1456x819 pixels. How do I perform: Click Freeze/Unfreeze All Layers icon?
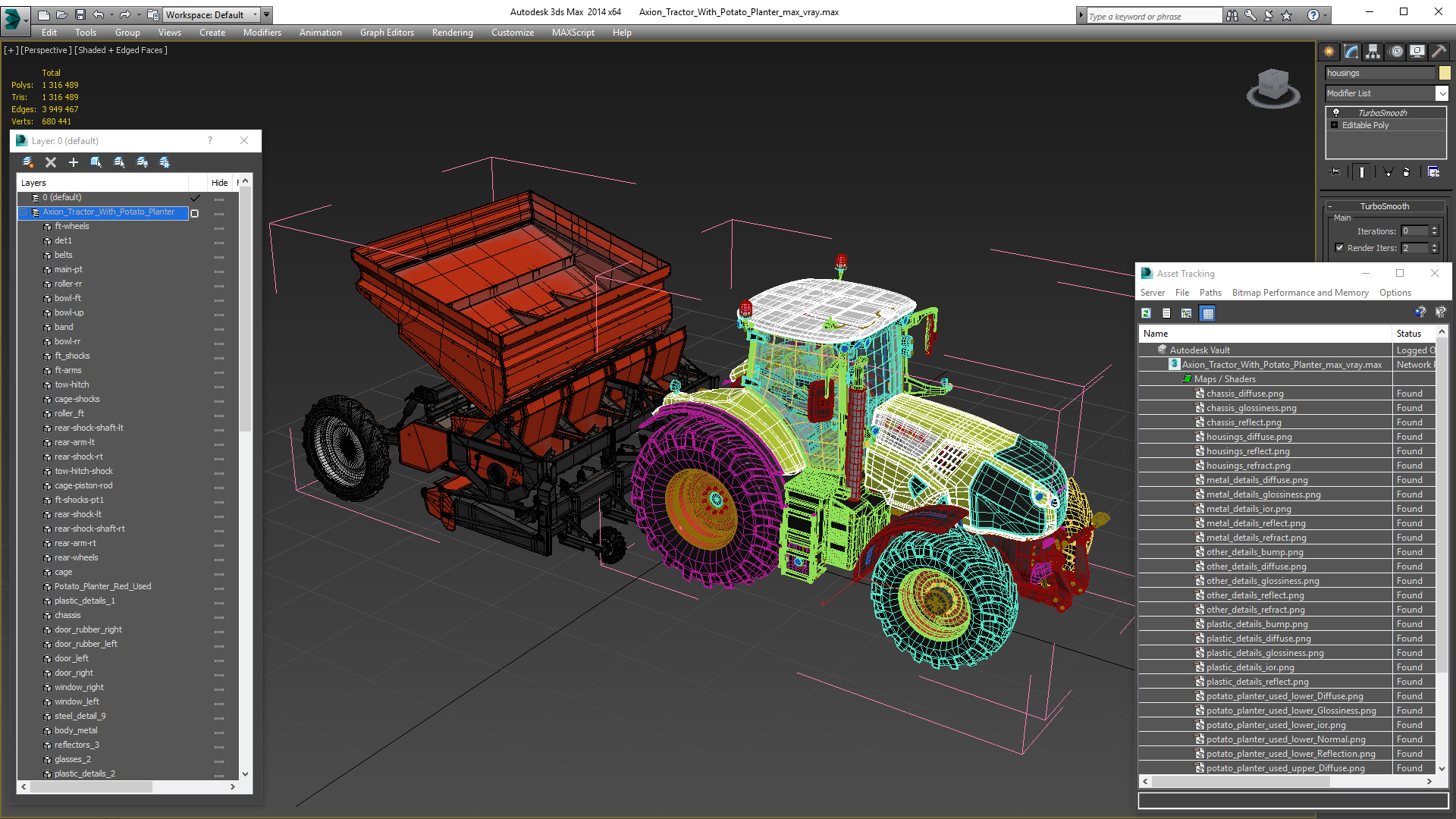tap(165, 162)
